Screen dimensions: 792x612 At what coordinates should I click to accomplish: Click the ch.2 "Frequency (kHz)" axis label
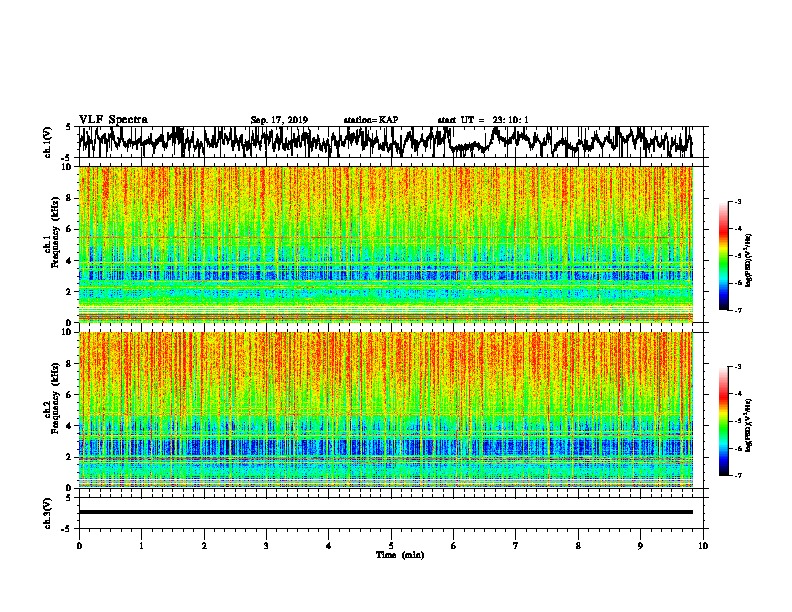(x=55, y=398)
